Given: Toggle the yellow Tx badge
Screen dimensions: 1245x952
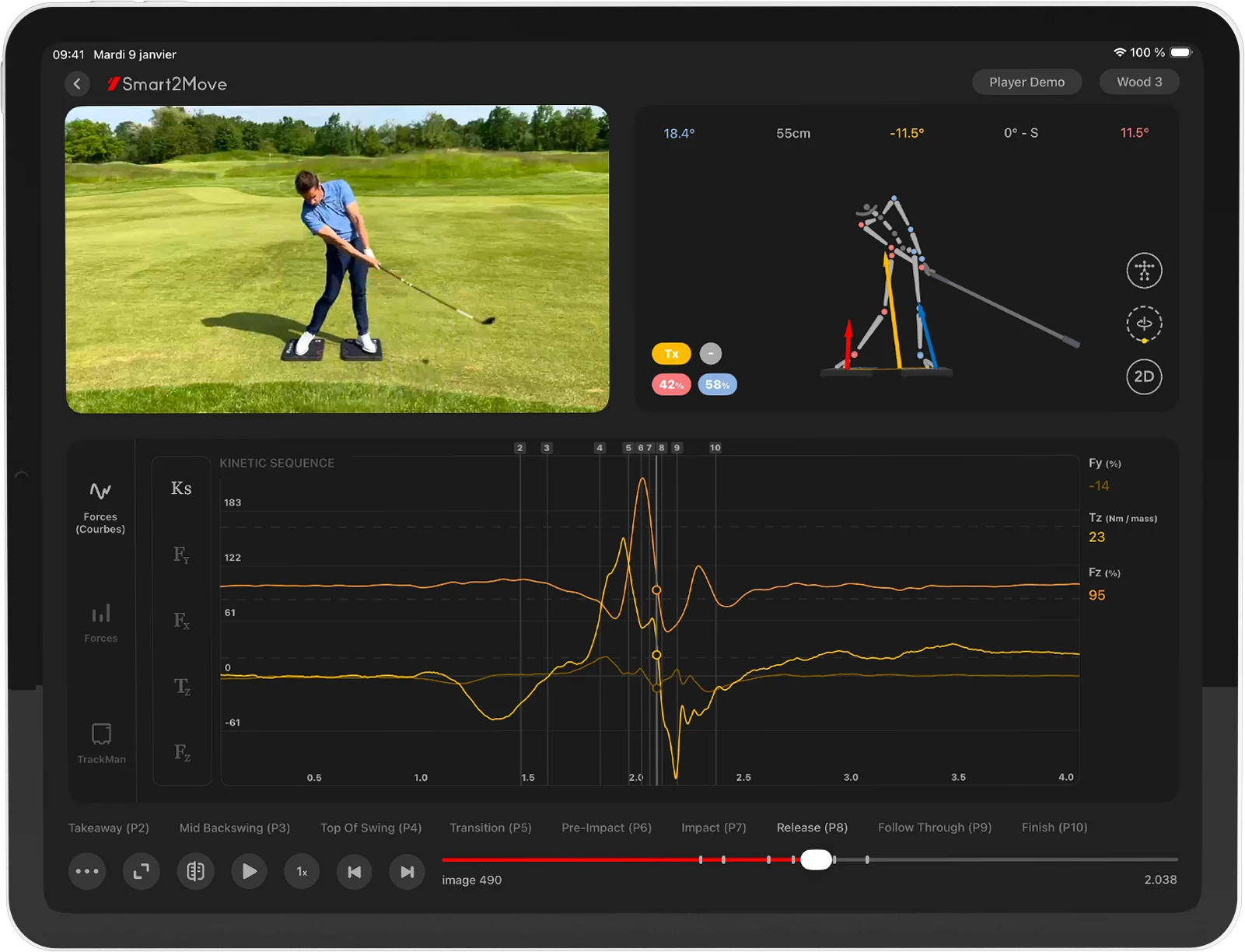Looking at the screenshot, I should pos(671,354).
